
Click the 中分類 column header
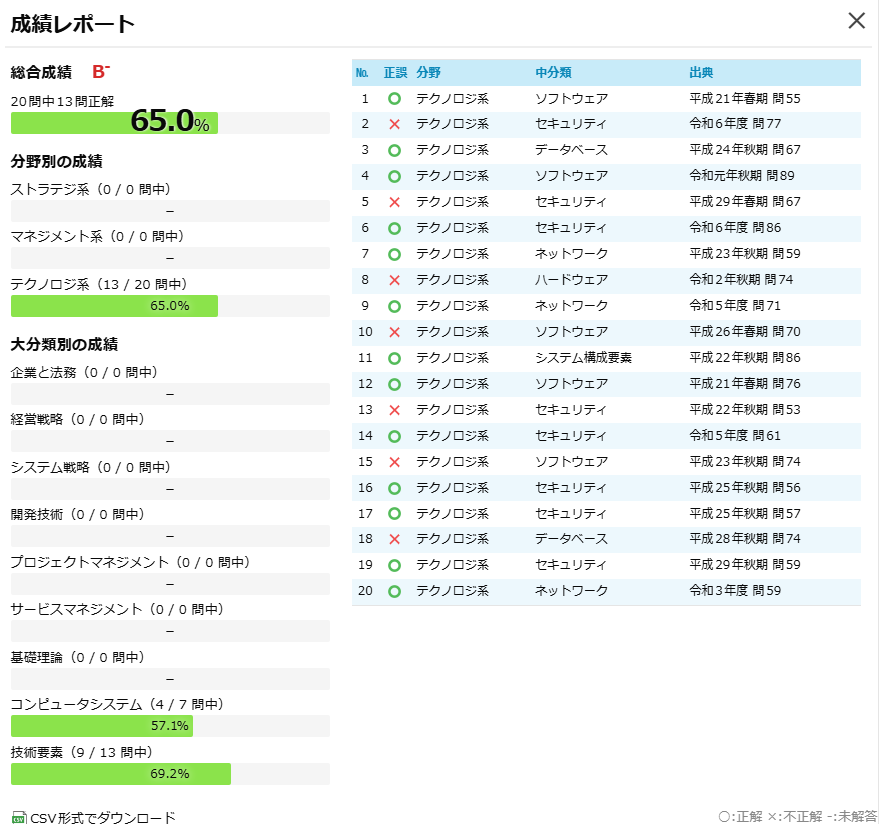[553, 73]
